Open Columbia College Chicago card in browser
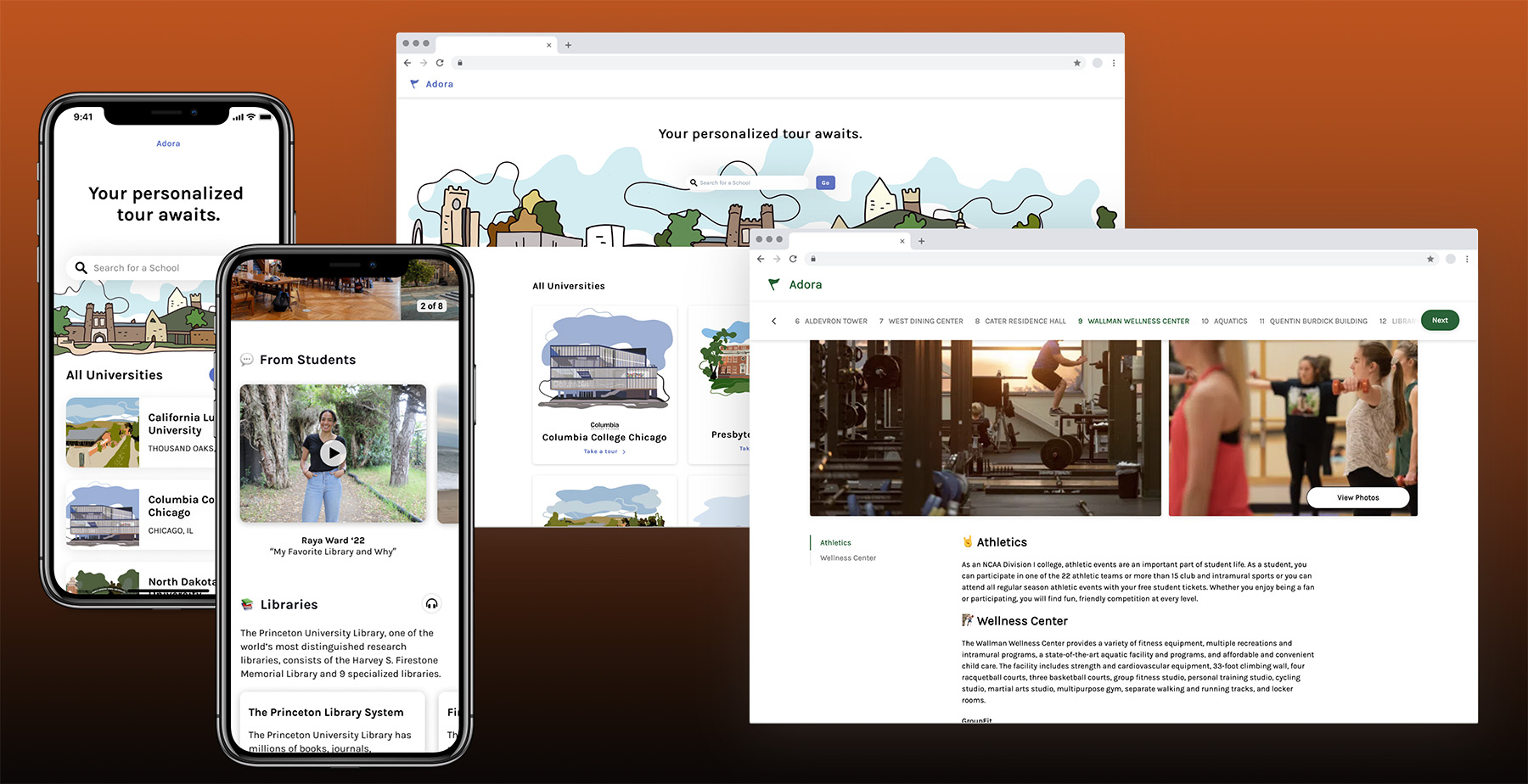 (604, 384)
